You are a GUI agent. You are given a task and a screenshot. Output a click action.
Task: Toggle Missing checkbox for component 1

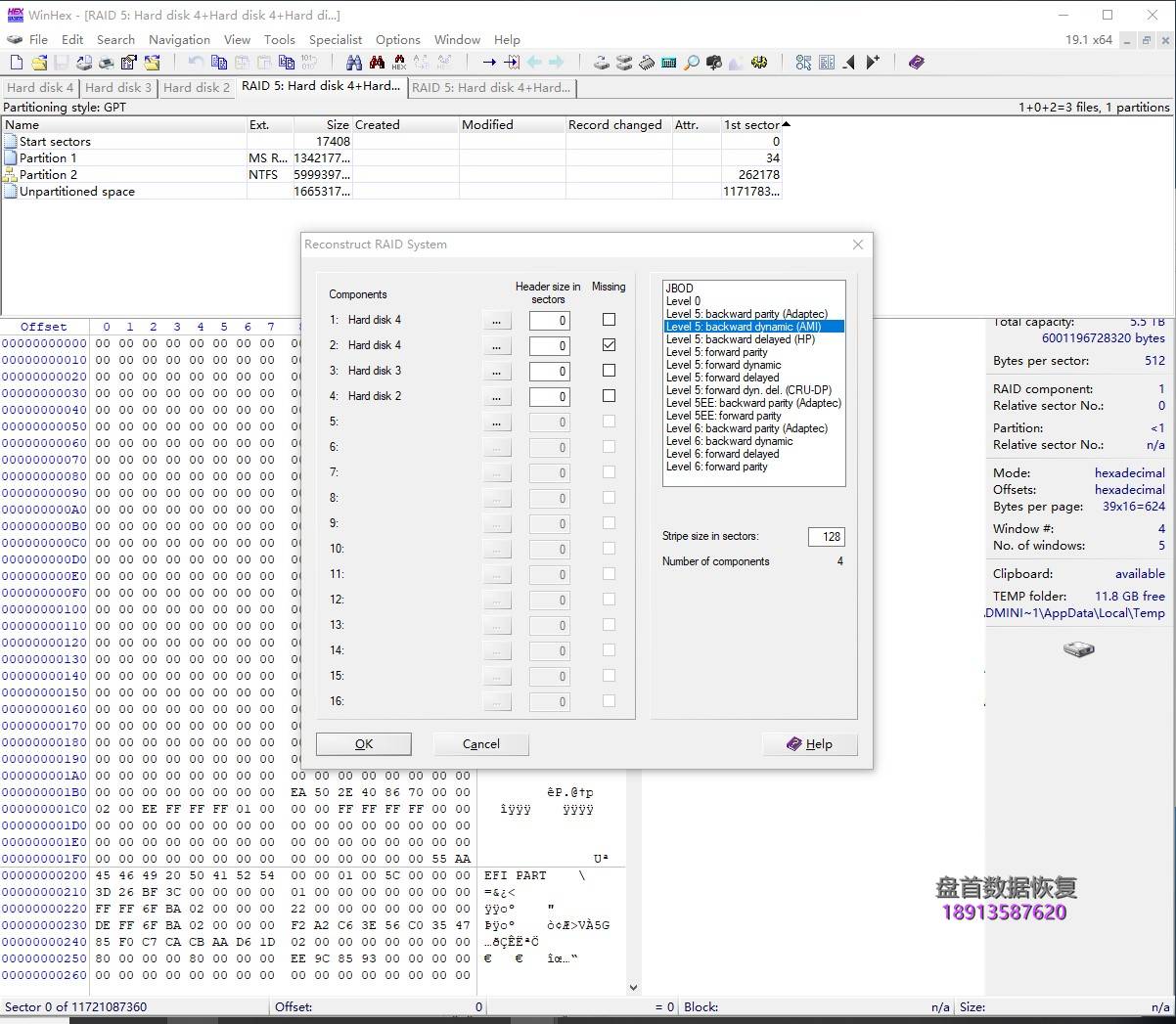coord(609,319)
